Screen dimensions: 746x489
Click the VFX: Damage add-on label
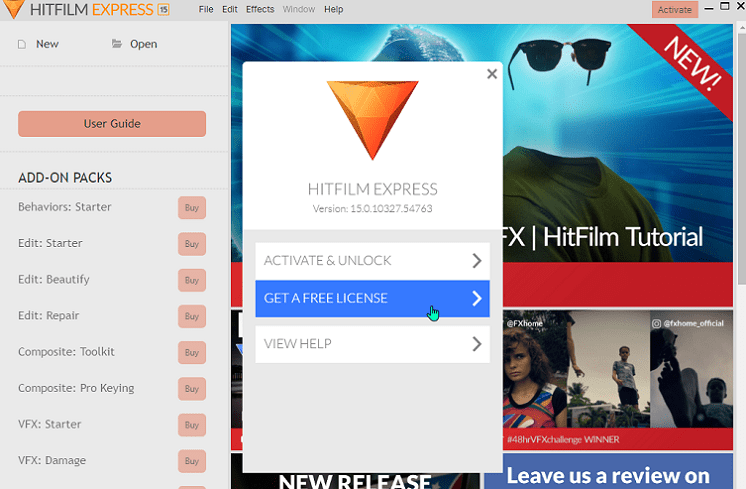click(x=52, y=460)
